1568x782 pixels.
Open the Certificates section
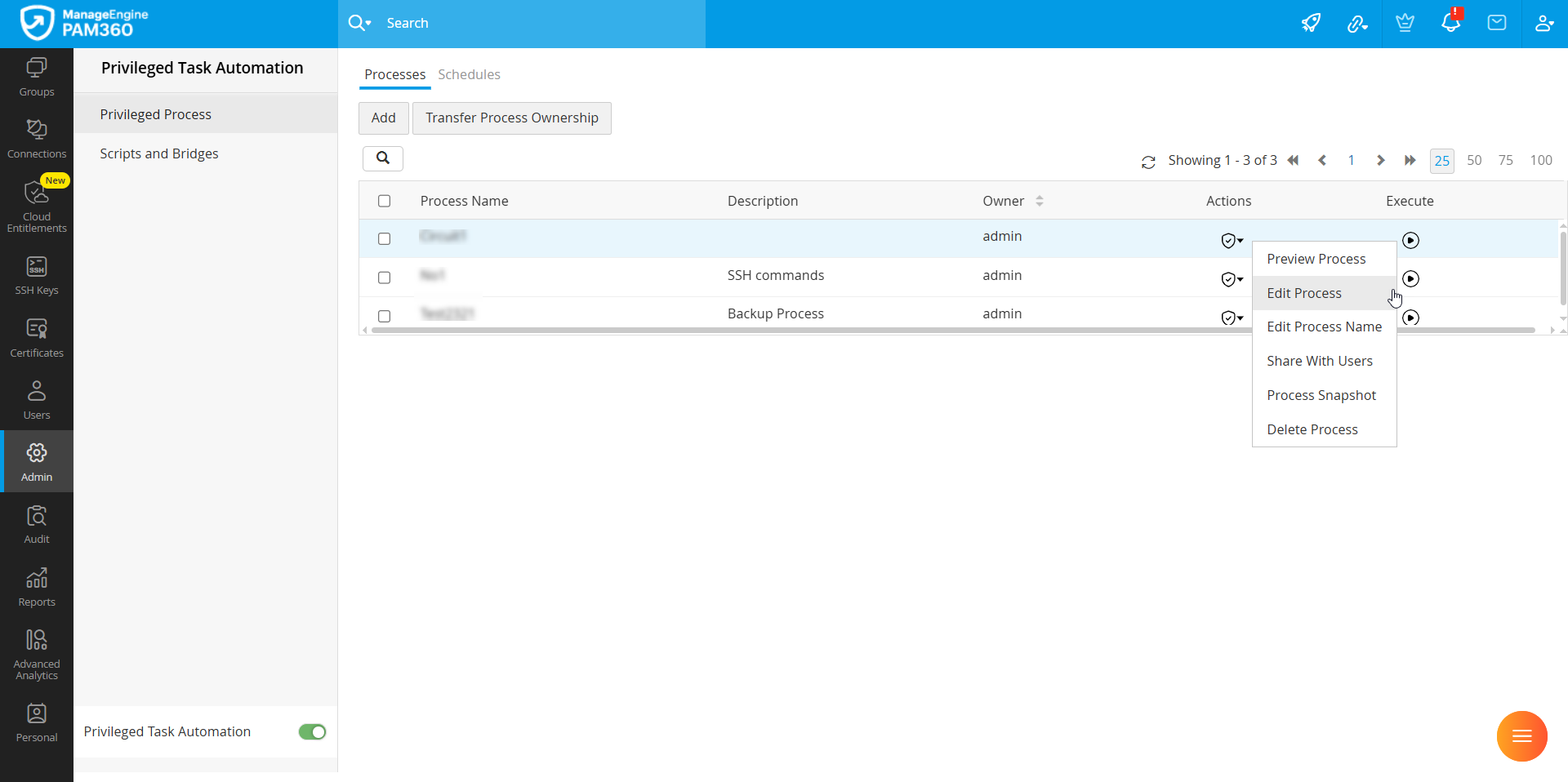[36, 336]
